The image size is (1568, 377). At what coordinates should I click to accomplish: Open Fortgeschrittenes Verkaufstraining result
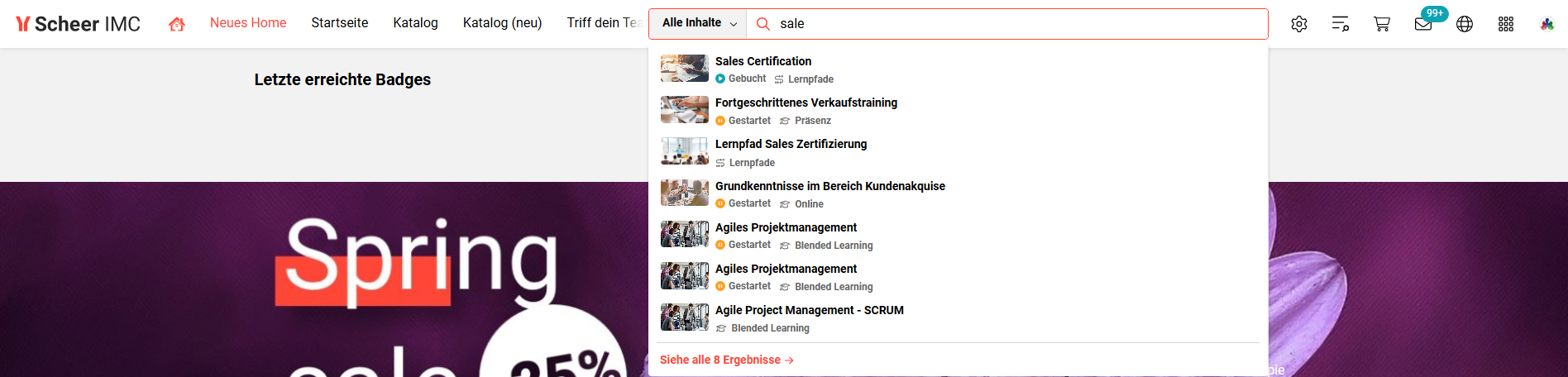click(x=958, y=111)
